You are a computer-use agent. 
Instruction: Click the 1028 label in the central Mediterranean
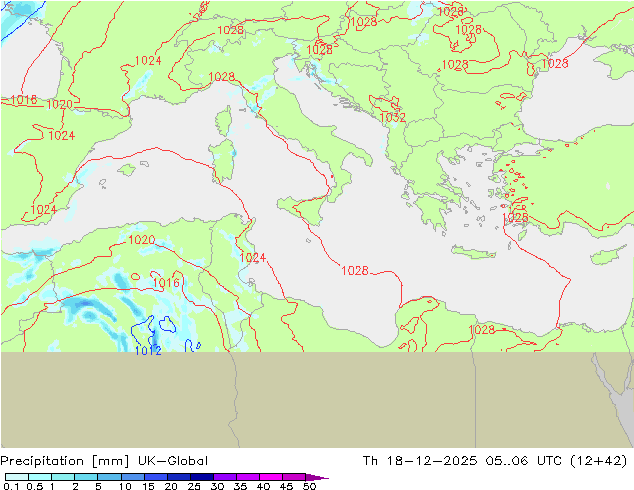click(x=355, y=270)
